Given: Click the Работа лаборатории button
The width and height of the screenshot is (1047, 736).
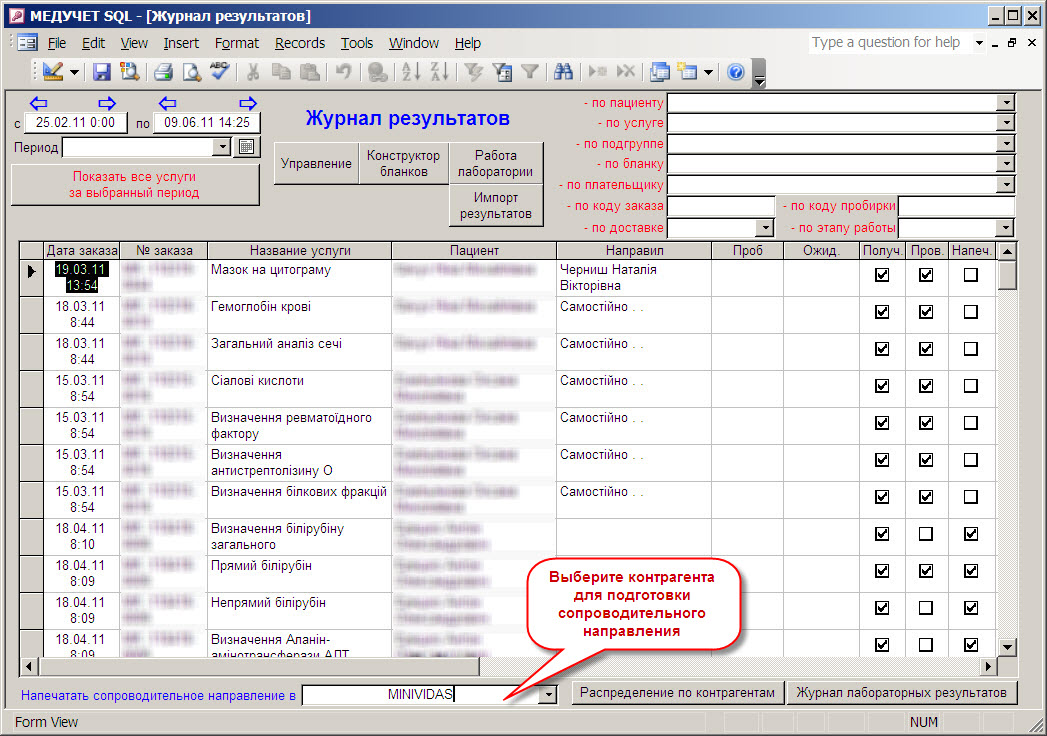Looking at the screenshot, I should click(x=495, y=164).
